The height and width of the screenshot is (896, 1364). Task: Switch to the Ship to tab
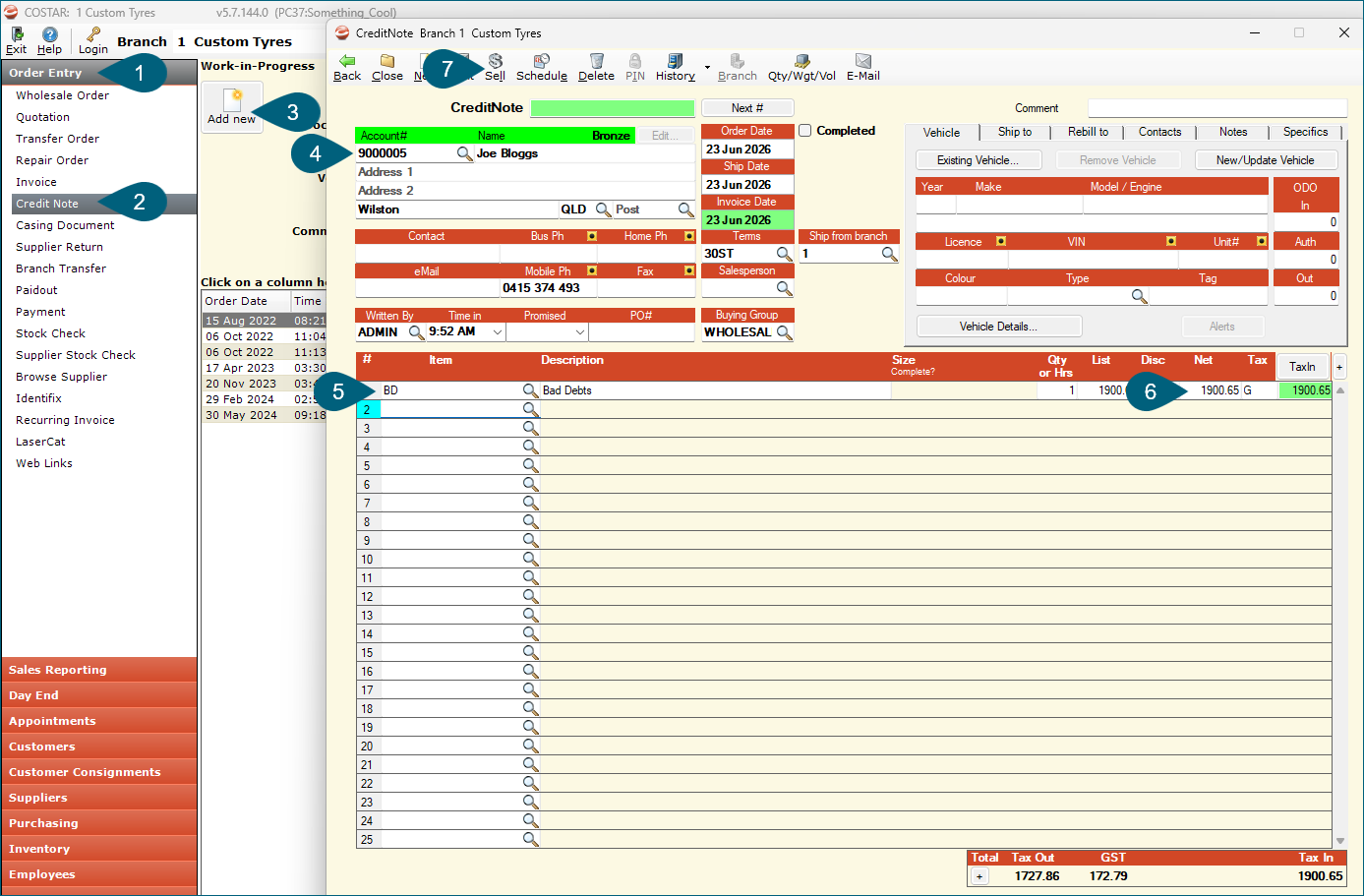[1015, 132]
